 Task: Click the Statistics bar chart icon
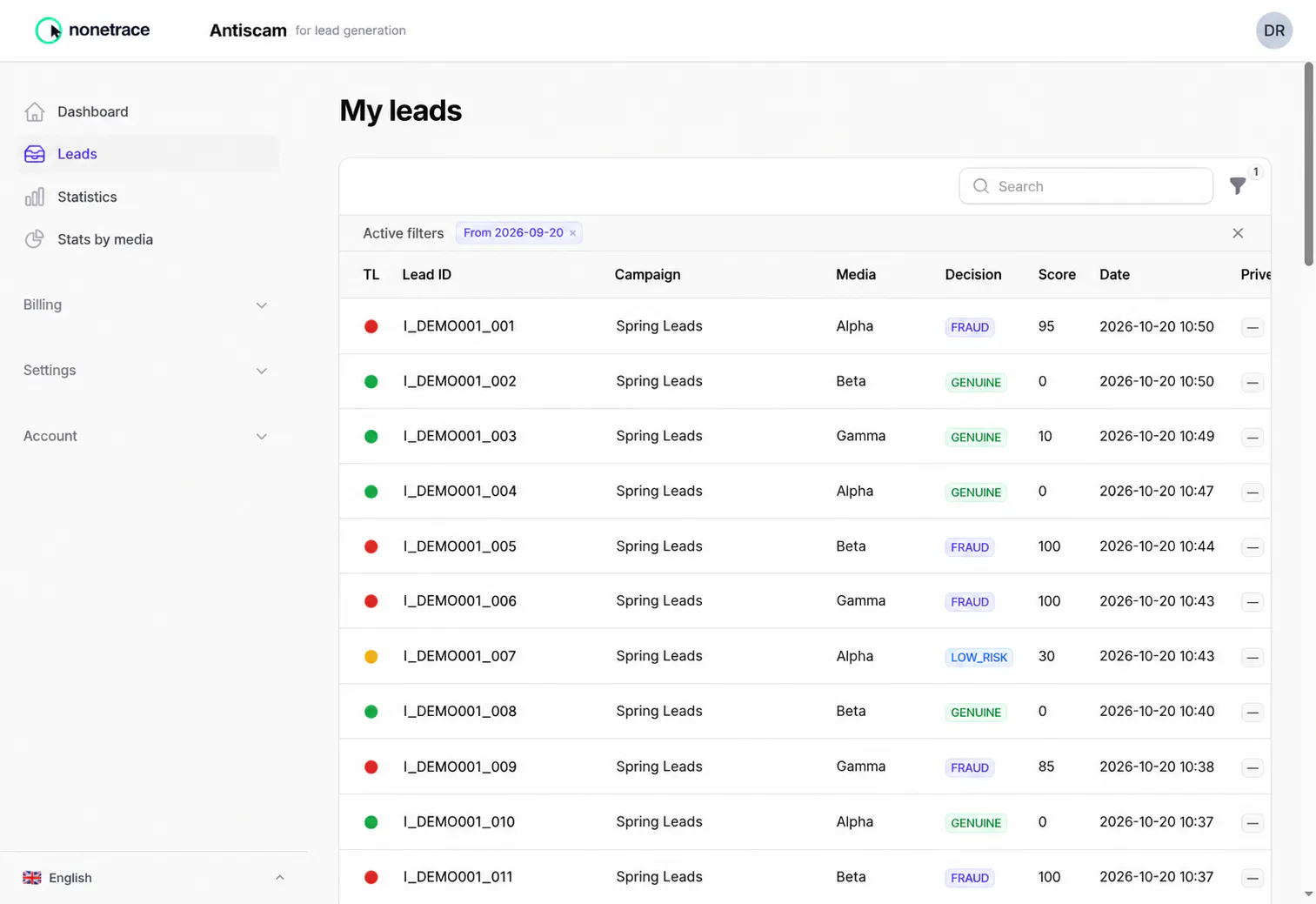35,197
